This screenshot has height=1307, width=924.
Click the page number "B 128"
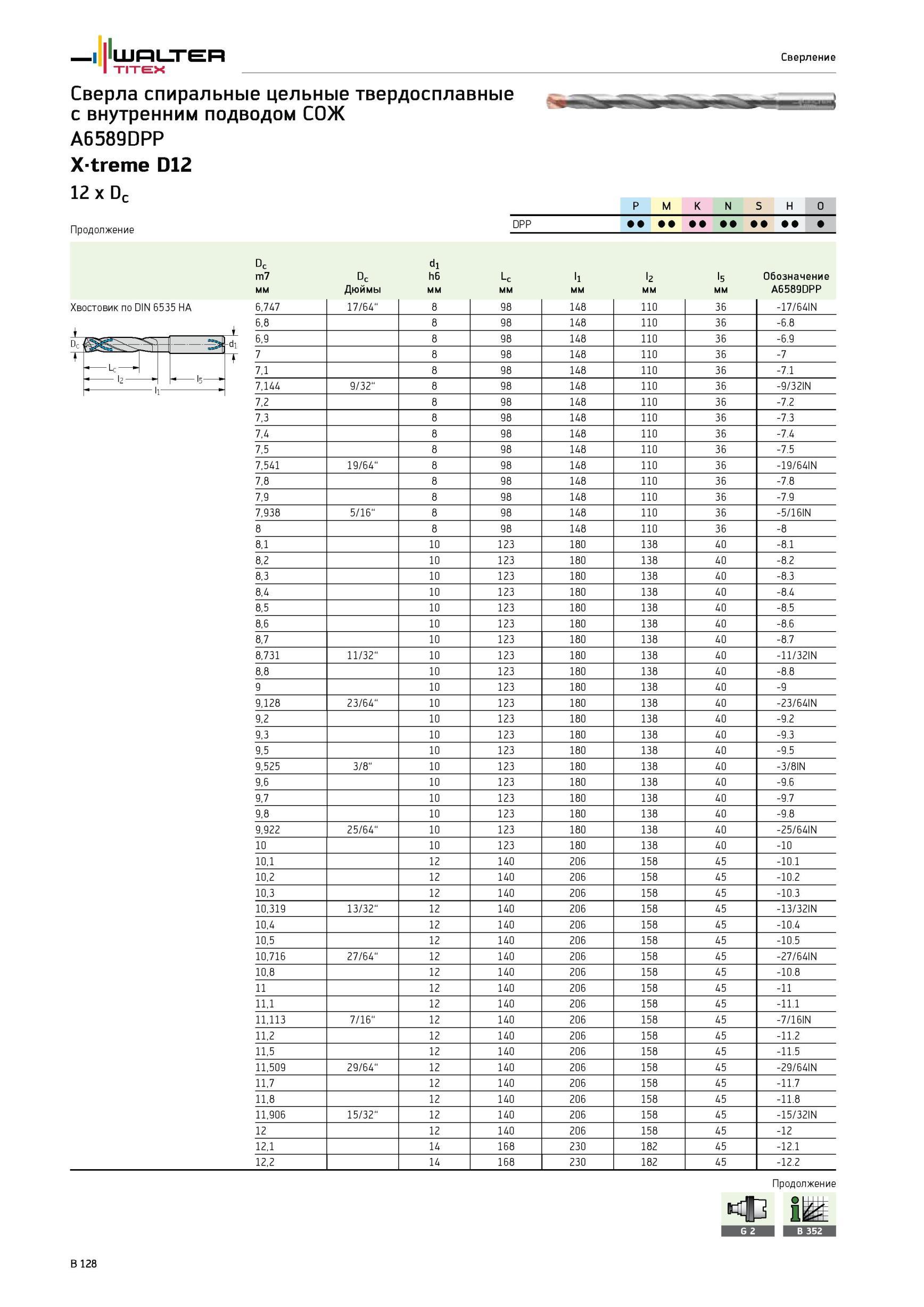point(84,1264)
